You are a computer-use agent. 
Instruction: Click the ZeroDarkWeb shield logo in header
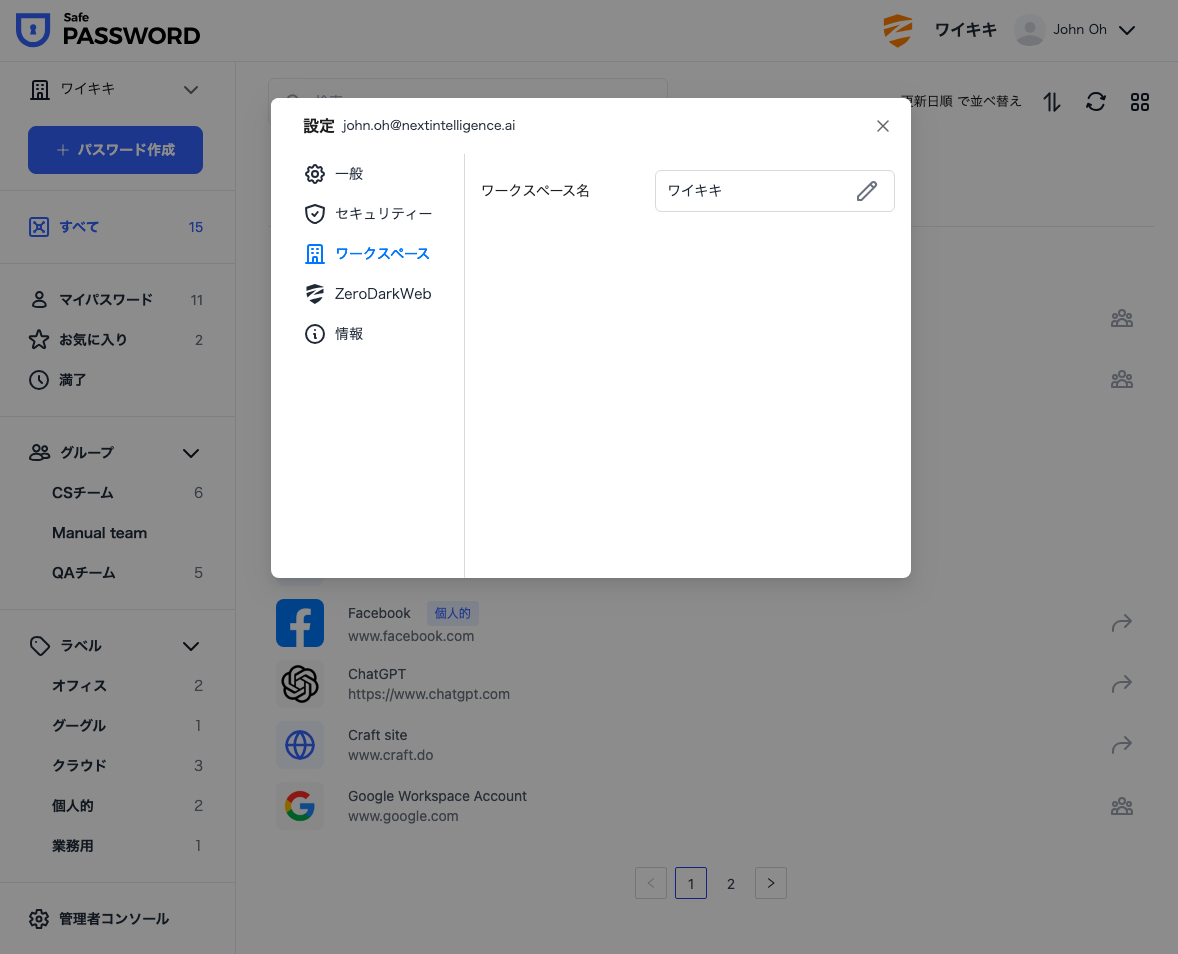pos(897,30)
